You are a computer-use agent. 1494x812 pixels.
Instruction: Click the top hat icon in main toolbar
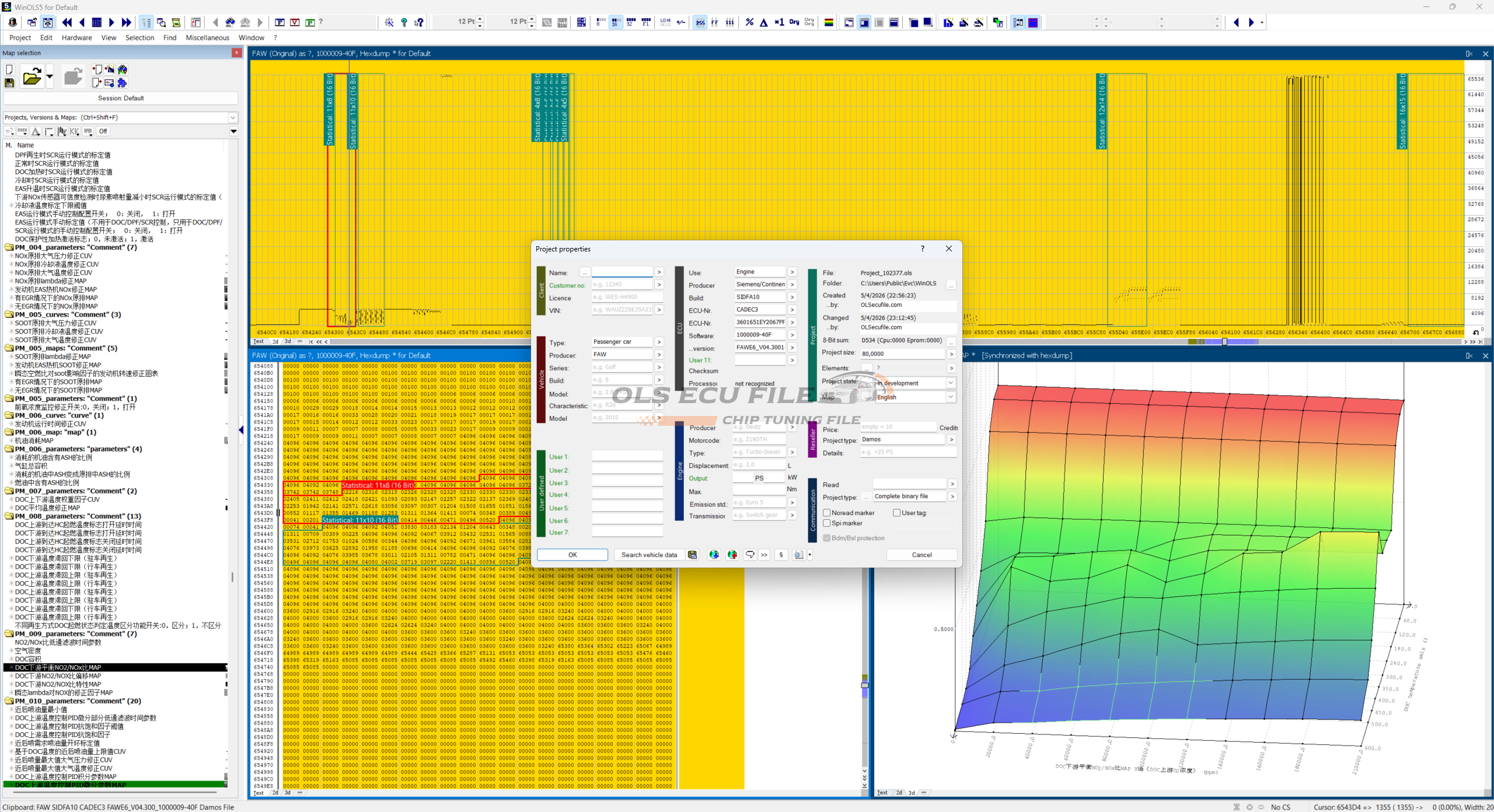pos(13,23)
